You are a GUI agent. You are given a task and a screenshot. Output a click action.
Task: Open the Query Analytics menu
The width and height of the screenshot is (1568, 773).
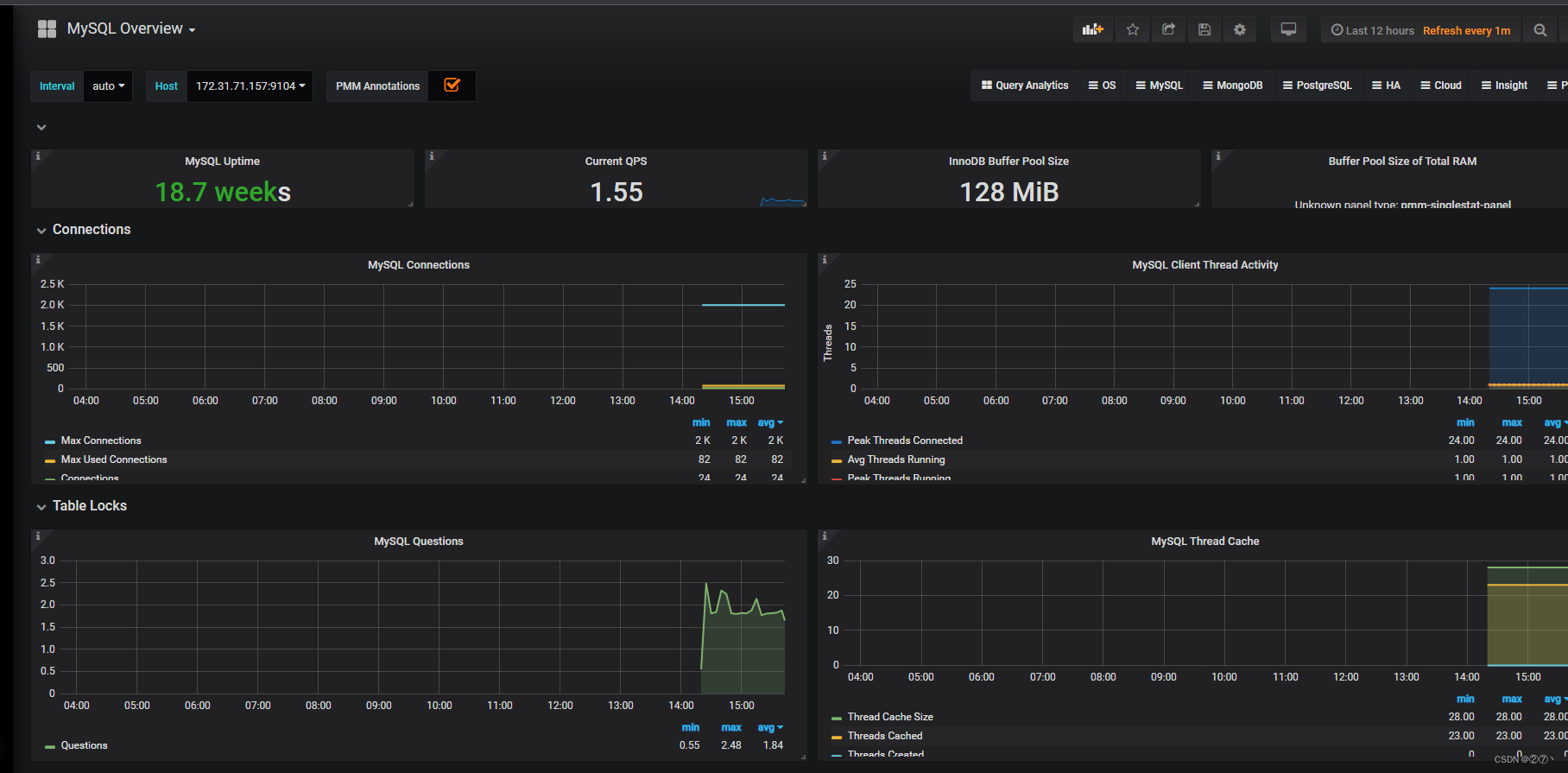pos(1025,86)
